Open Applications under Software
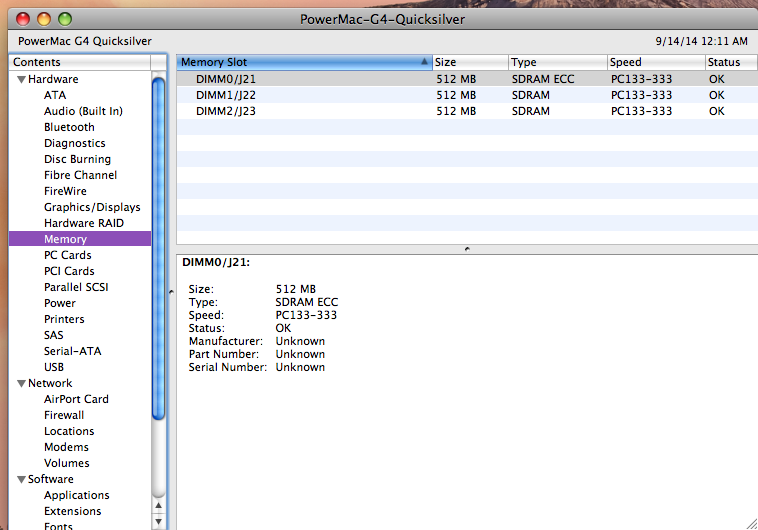This screenshot has height=530, width=758. (77, 495)
